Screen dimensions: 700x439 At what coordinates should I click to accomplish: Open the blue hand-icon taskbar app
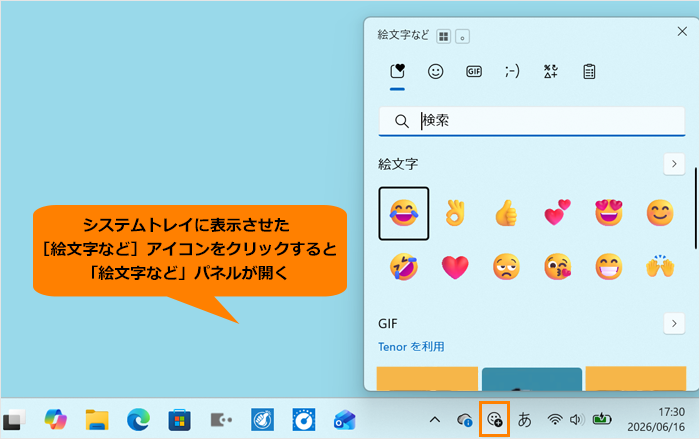pos(262,420)
